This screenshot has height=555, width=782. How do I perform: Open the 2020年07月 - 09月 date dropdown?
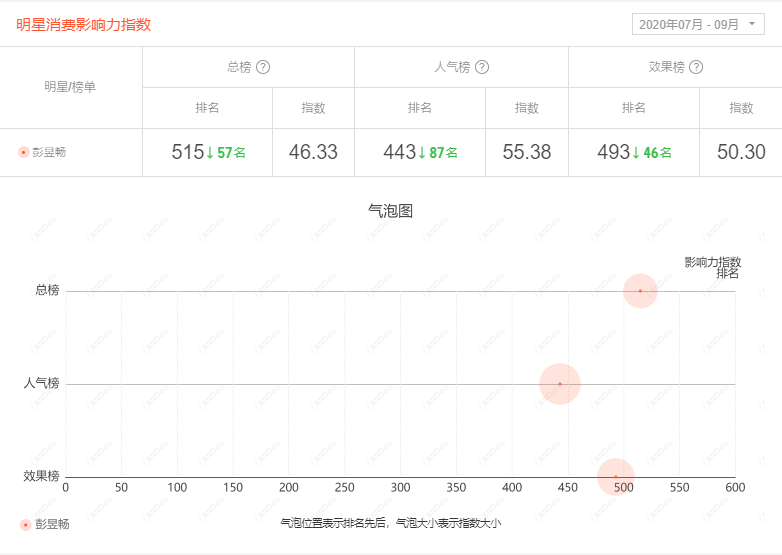click(698, 24)
